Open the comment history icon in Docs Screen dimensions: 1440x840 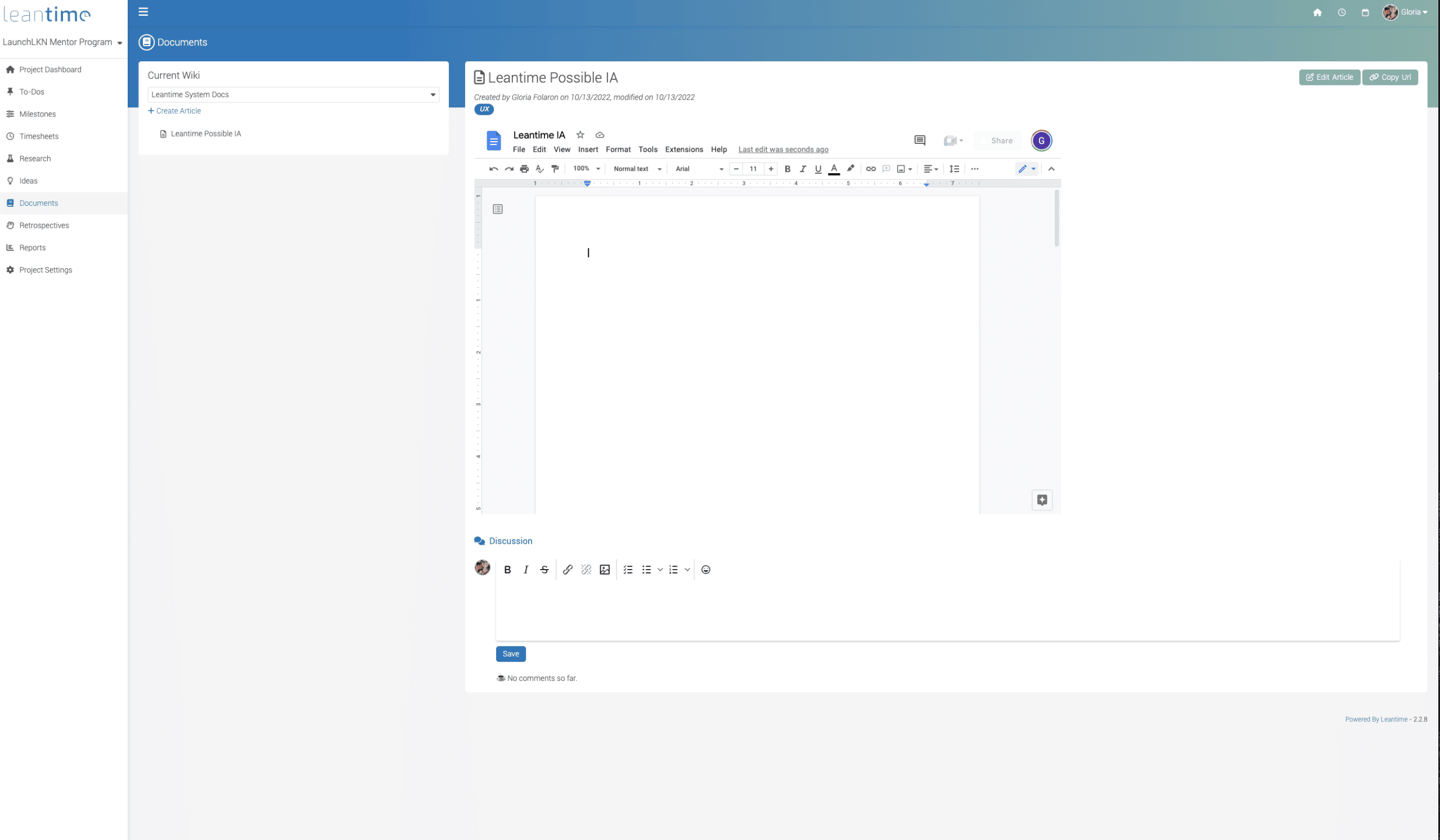click(920, 141)
